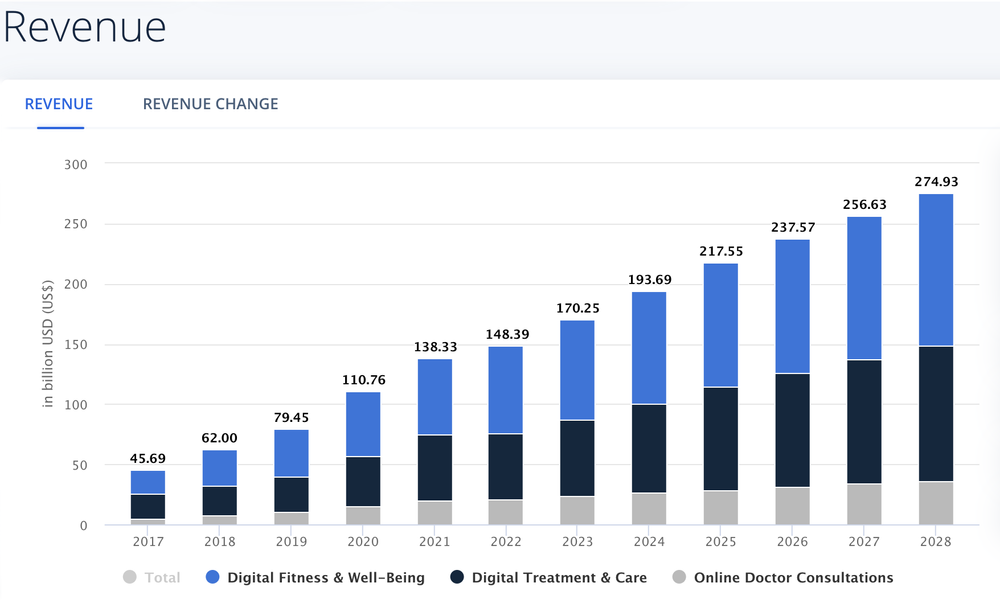Click the 45.69 data label above 2017
The height and width of the screenshot is (600, 1000).
pos(148,458)
